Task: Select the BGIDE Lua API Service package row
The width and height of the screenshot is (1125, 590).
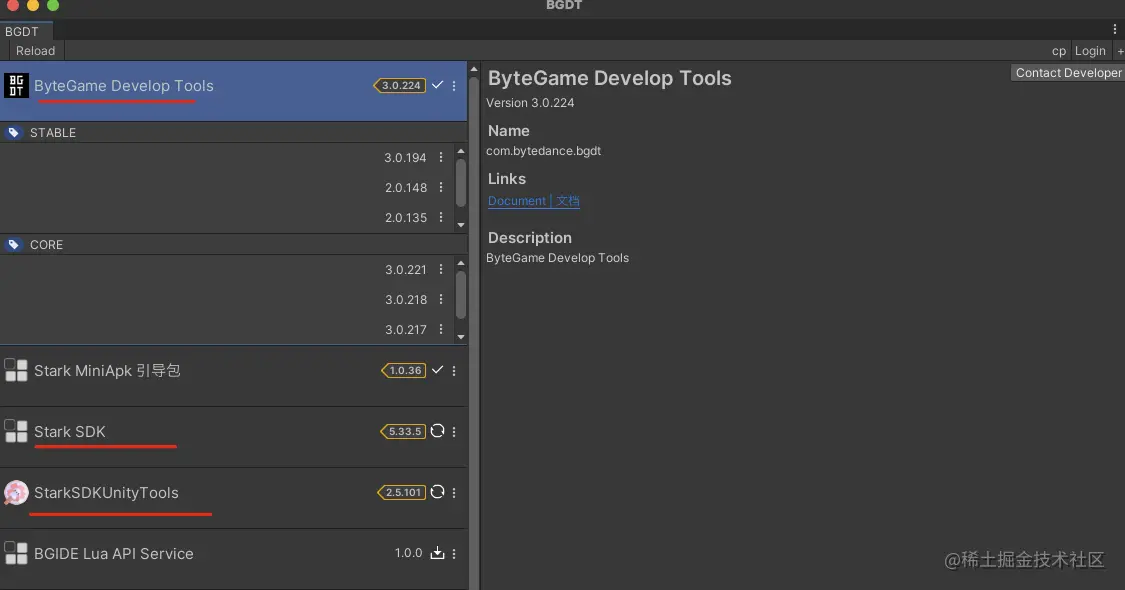Action: tap(233, 559)
